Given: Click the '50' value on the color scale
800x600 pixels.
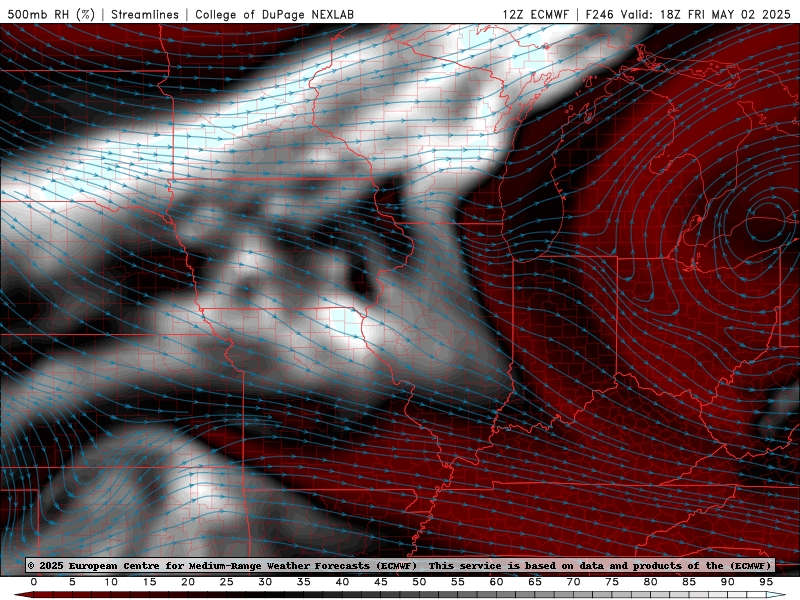Looking at the screenshot, I should click(x=419, y=582).
